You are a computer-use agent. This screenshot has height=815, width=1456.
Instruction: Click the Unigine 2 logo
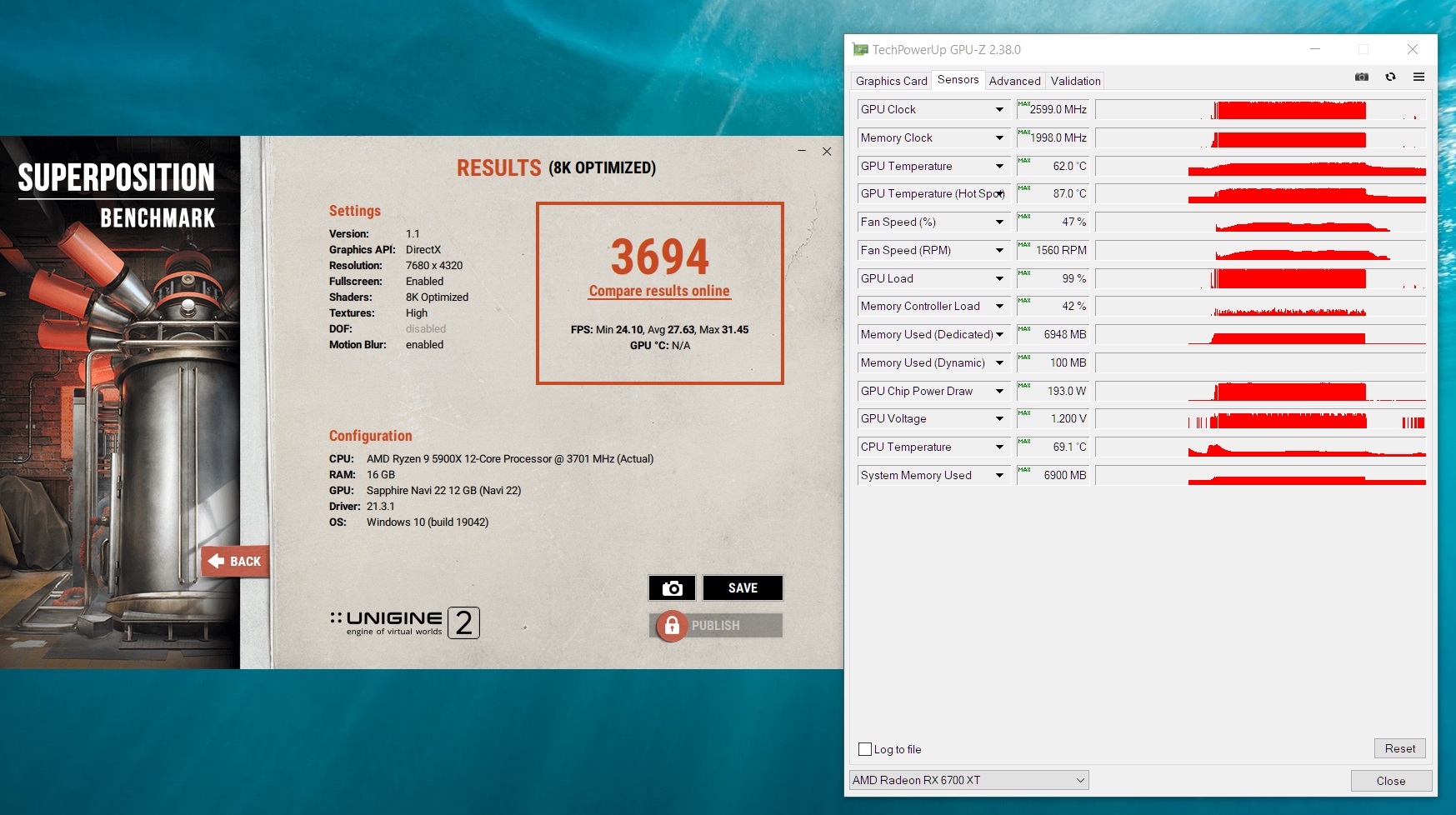(x=405, y=622)
